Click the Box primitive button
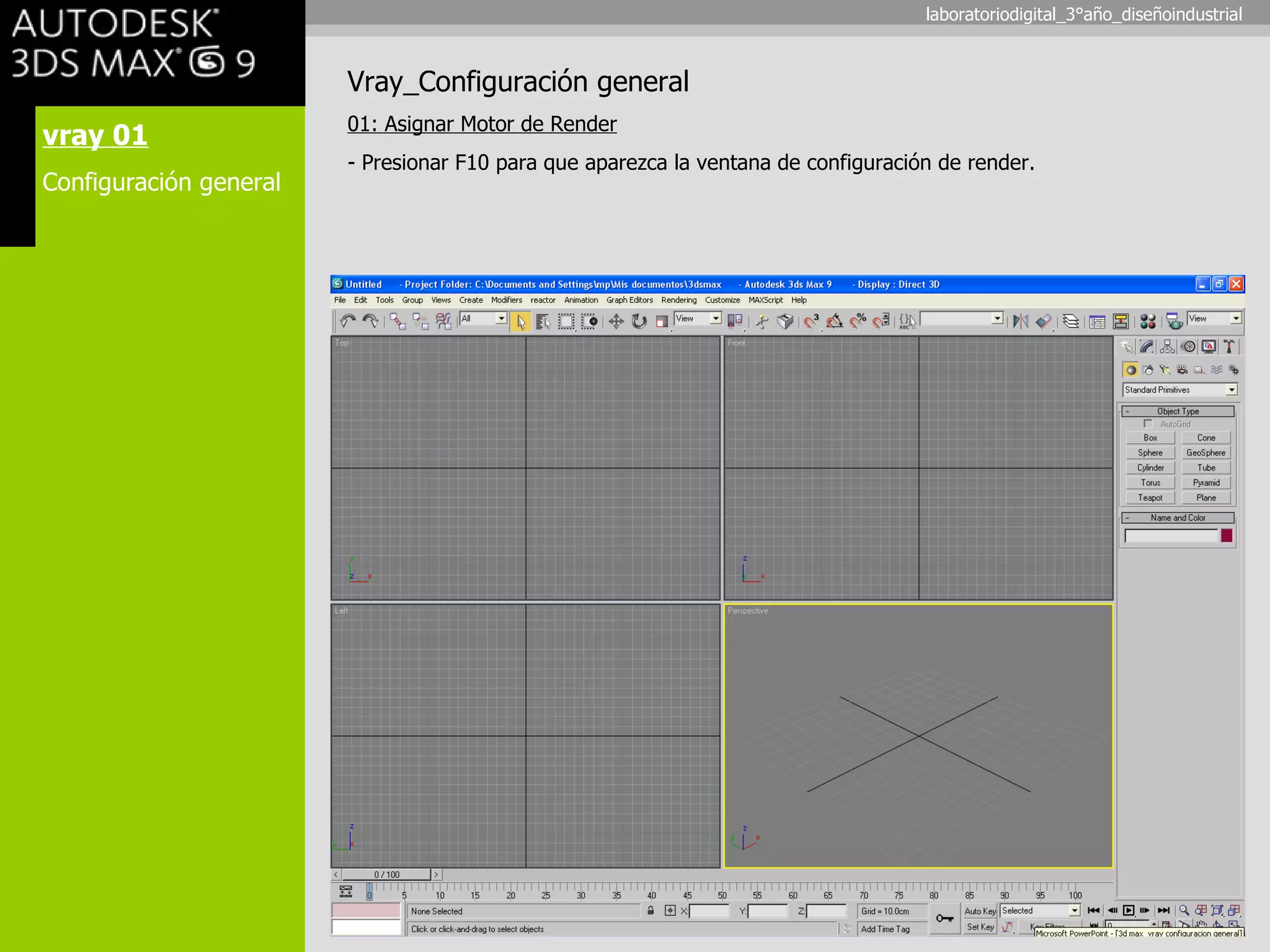 pyautogui.click(x=1150, y=438)
